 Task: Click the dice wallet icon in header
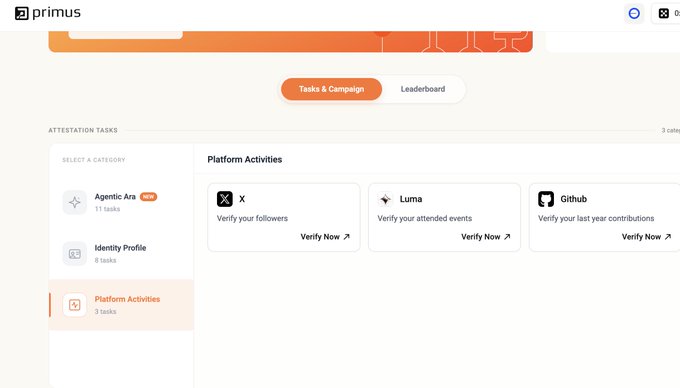coord(664,13)
